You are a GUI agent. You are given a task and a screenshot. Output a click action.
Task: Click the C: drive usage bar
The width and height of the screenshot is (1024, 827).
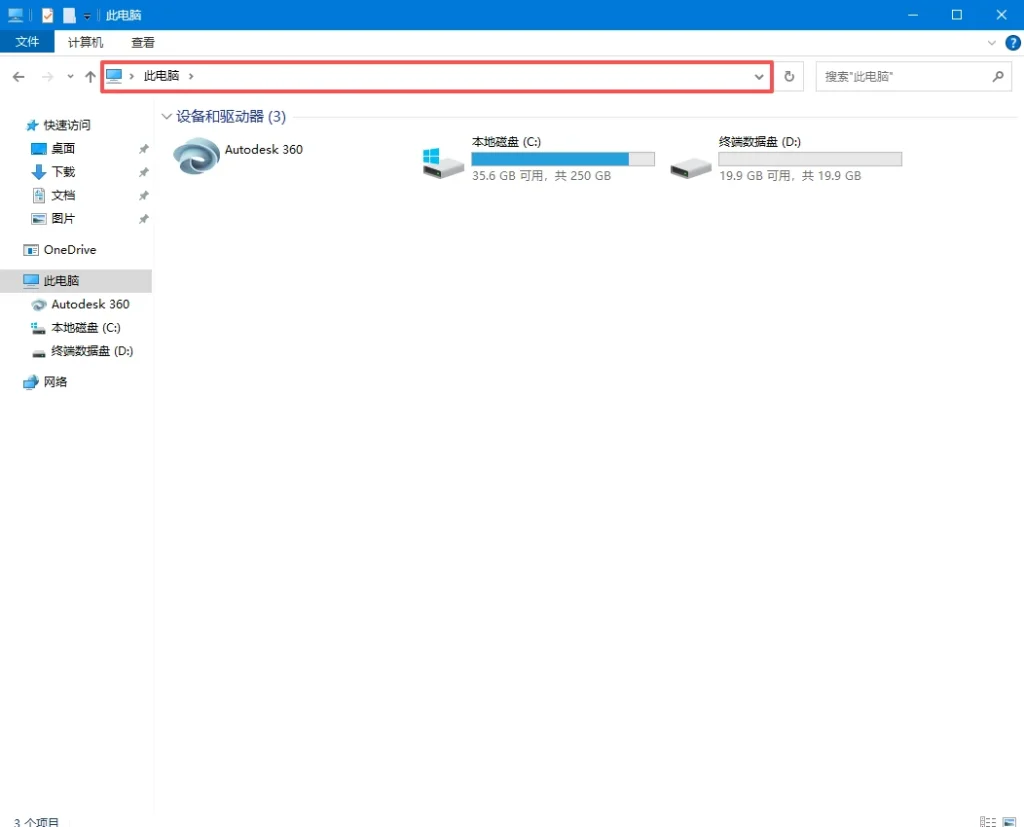point(562,159)
